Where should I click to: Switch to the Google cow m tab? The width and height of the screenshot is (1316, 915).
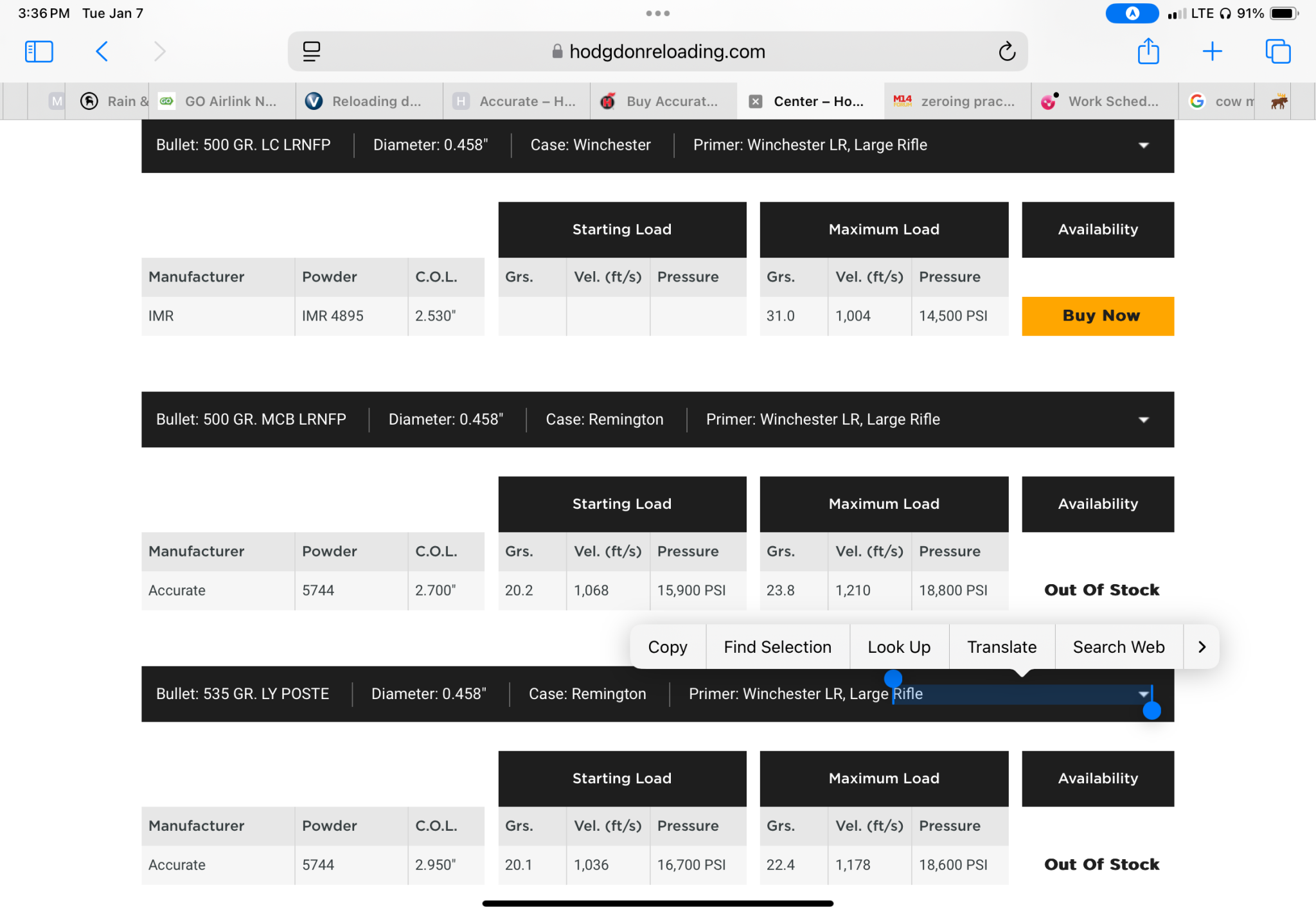(1216, 102)
